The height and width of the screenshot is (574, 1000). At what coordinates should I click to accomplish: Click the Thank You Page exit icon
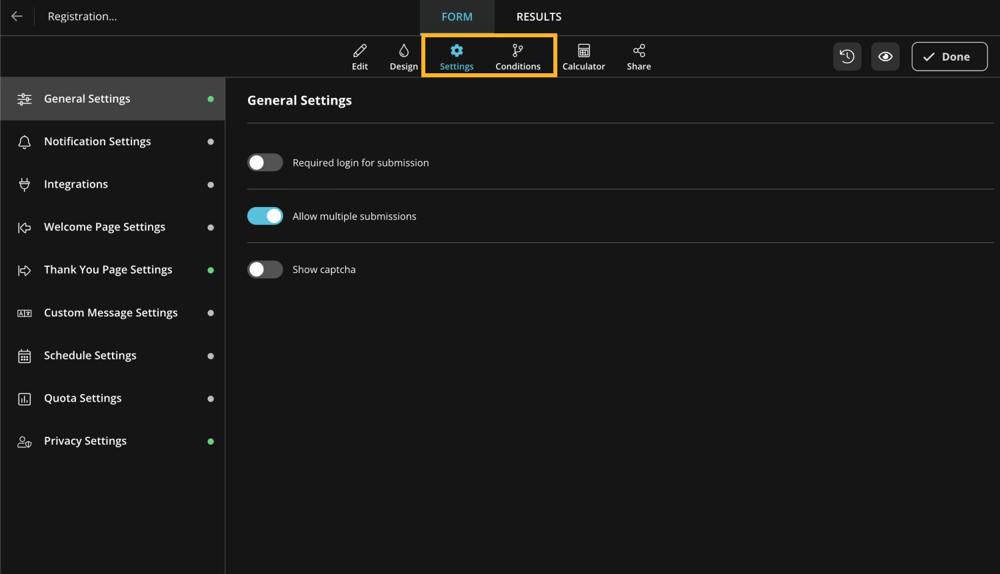[24, 270]
